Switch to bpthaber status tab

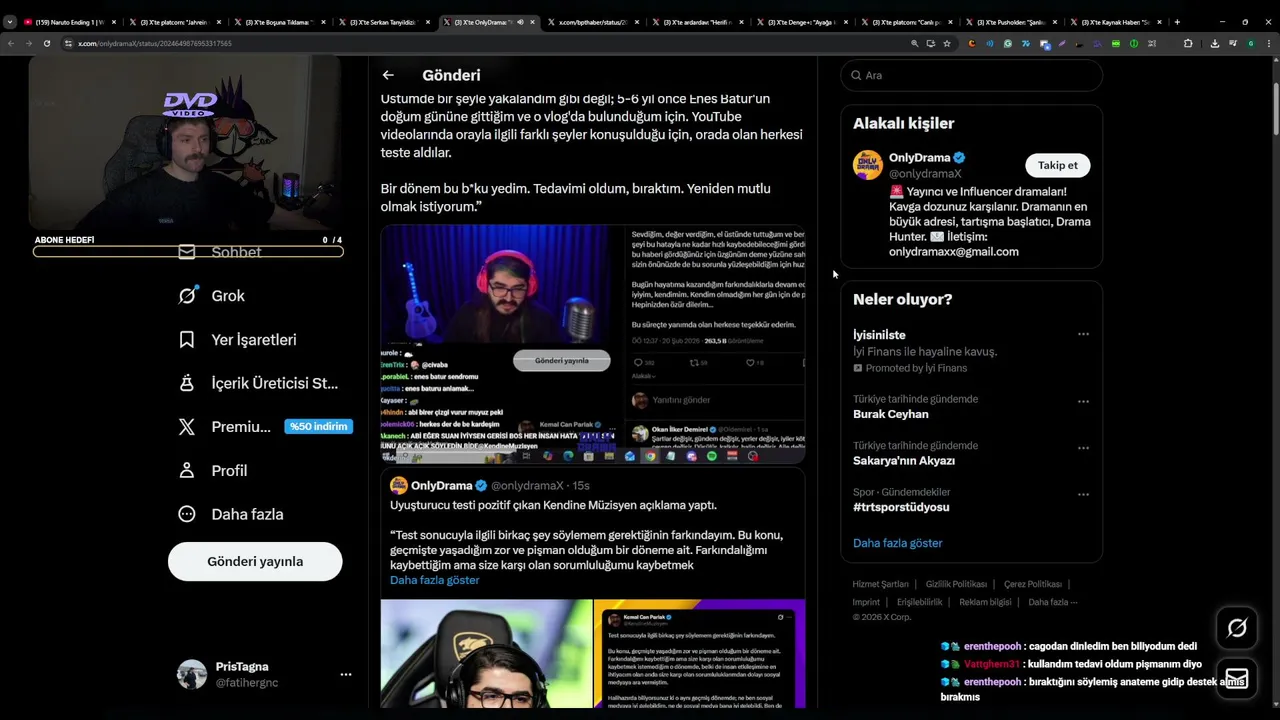596,22
